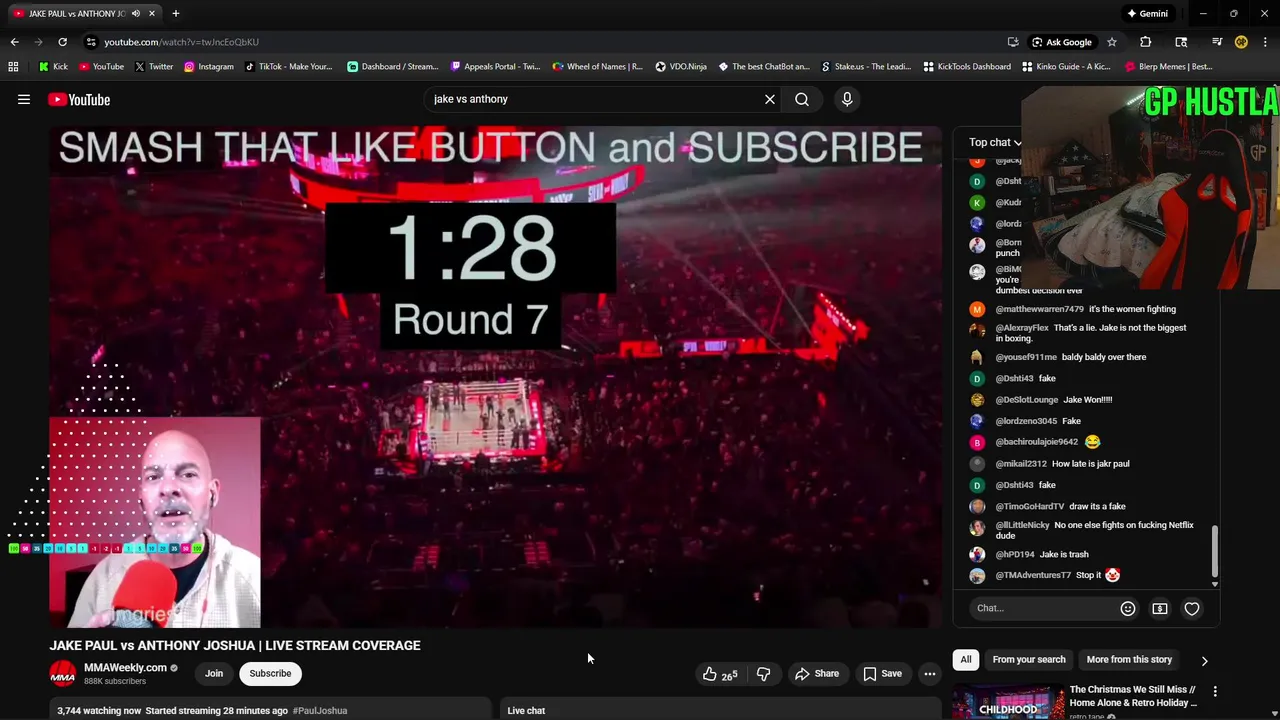Click the screen cast icon in address bar
This screenshot has height=720, width=1280.
(1013, 42)
